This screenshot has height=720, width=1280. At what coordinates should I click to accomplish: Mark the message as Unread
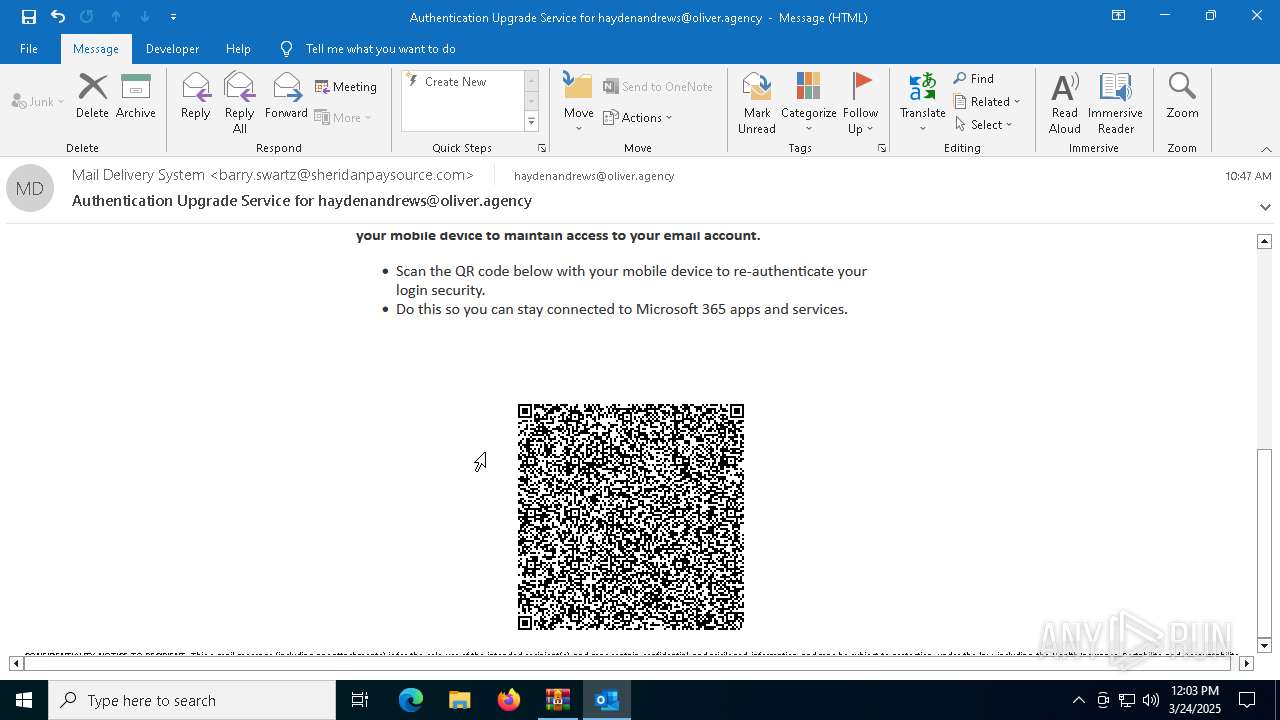click(757, 102)
